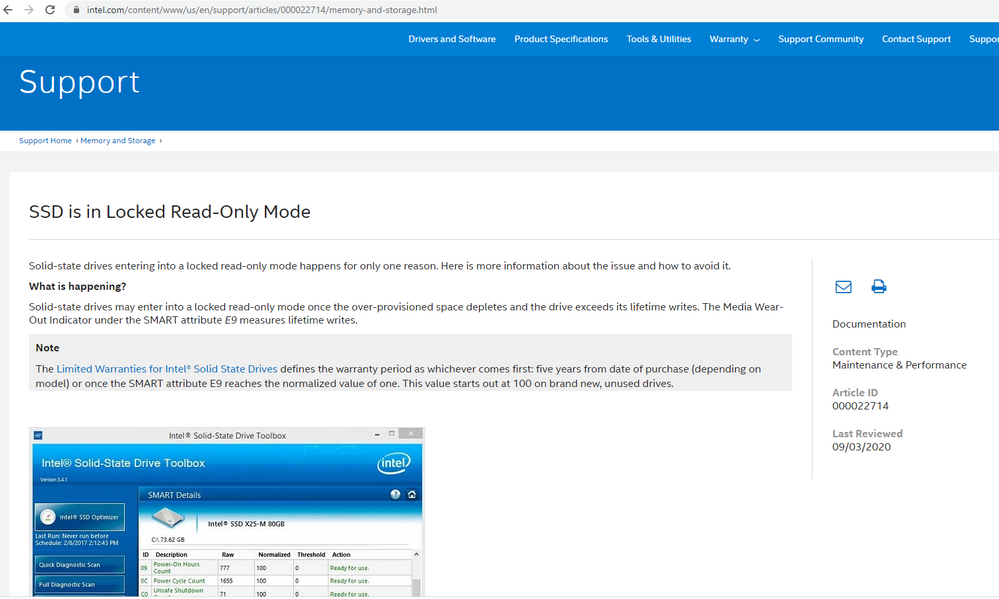Go to Tools & Utilities
The image size is (999, 599).
658,39
